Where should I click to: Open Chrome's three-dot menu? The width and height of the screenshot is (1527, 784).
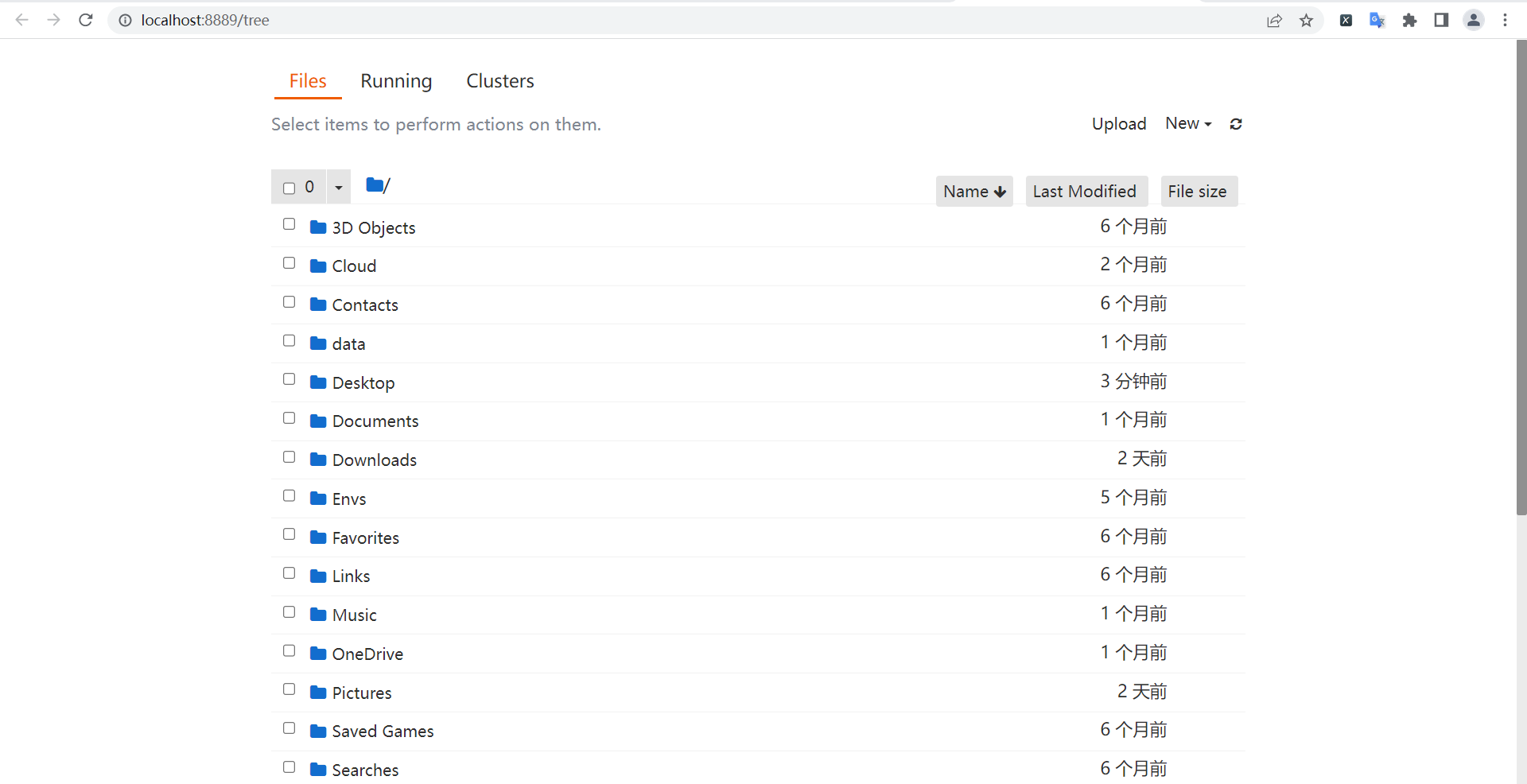click(1505, 21)
